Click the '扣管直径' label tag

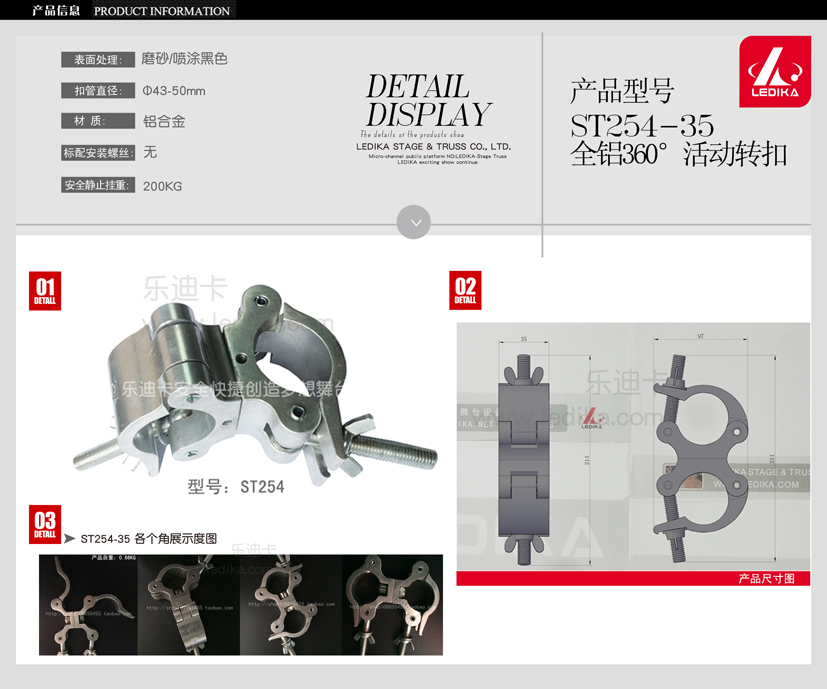point(98,91)
